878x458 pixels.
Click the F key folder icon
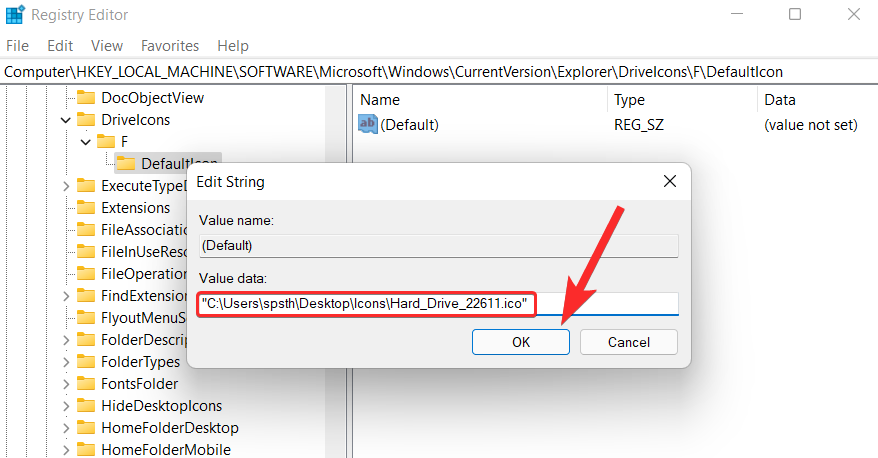pyautogui.click(x=106, y=142)
